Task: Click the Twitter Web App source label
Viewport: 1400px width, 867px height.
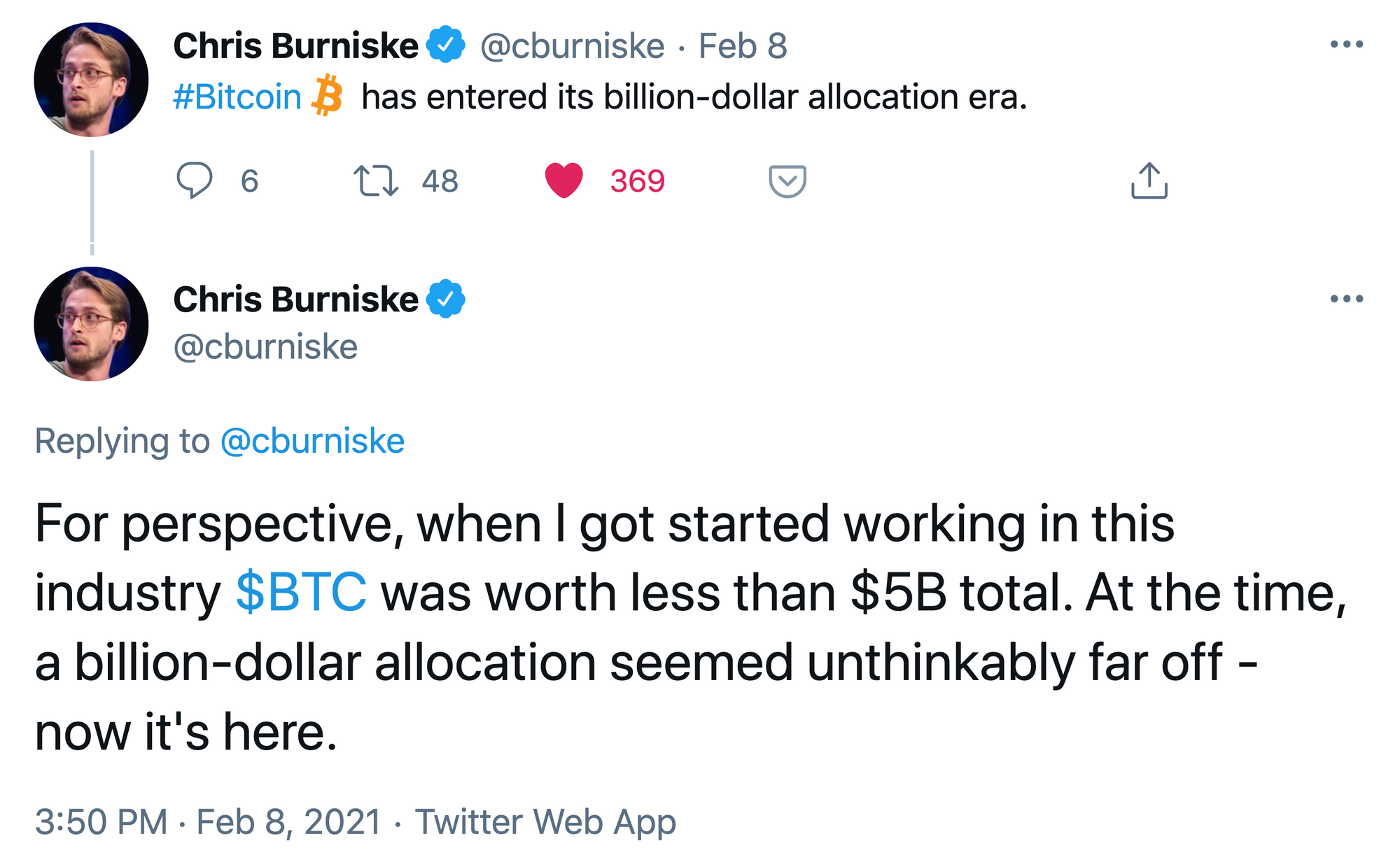Action: [545, 822]
